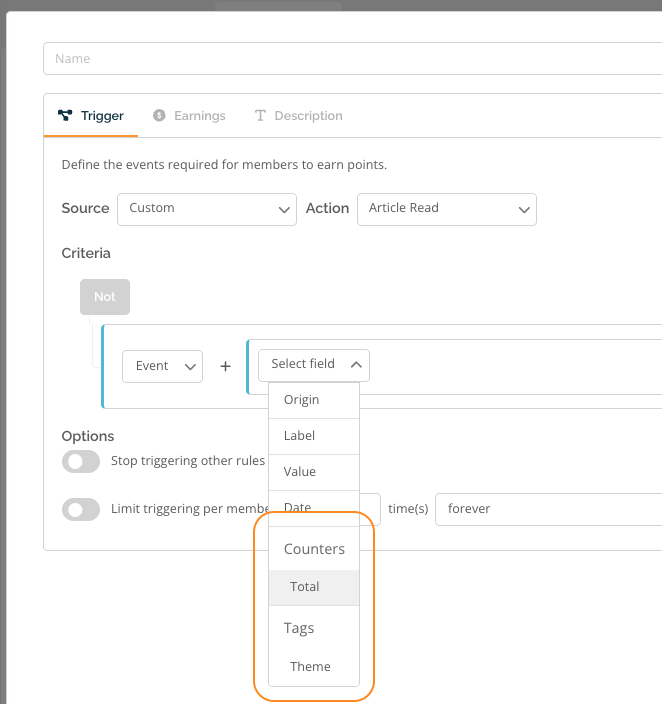Open the forever period dropdown
Viewport: 662px width, 704px height.
click(x=549, y=510)
